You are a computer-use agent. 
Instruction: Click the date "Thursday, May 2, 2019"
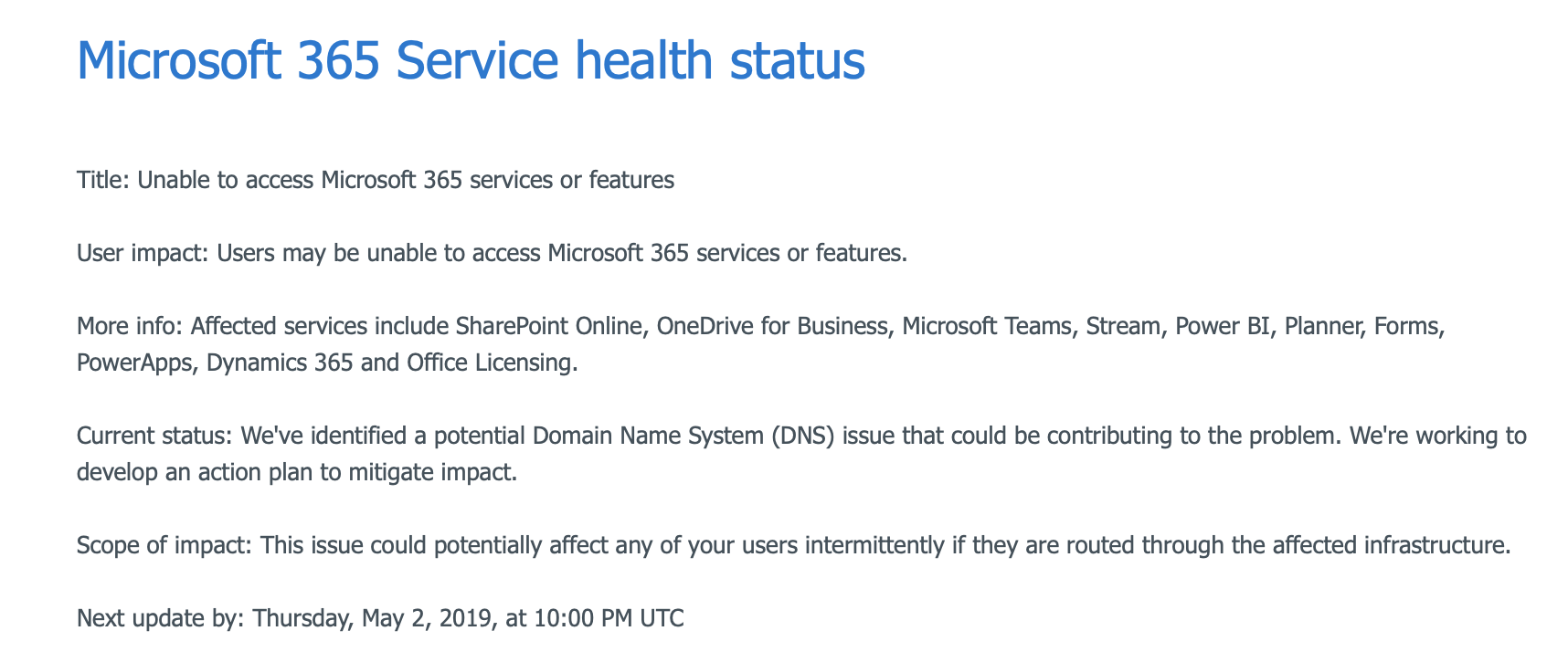(x=375, y=618)
